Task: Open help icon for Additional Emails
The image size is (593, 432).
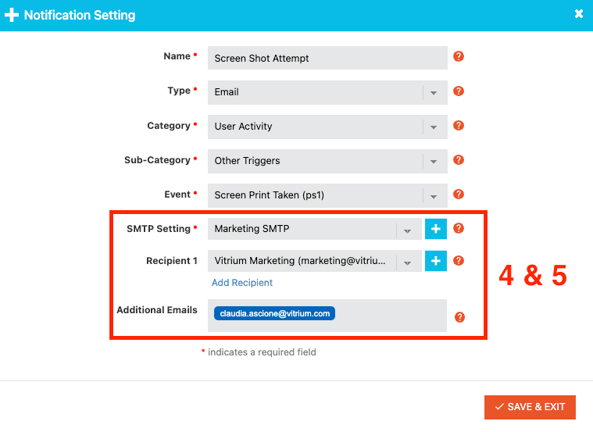Action: click(x=459, y=317)
